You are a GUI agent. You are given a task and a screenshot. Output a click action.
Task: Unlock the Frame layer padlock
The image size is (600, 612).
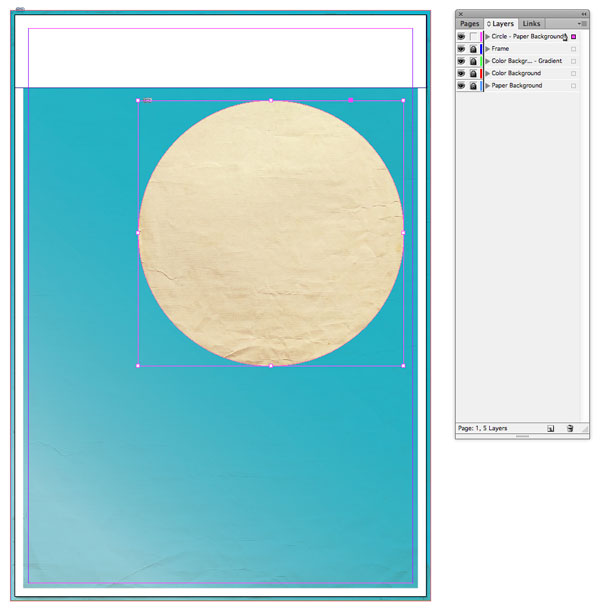tap(473, 49)
